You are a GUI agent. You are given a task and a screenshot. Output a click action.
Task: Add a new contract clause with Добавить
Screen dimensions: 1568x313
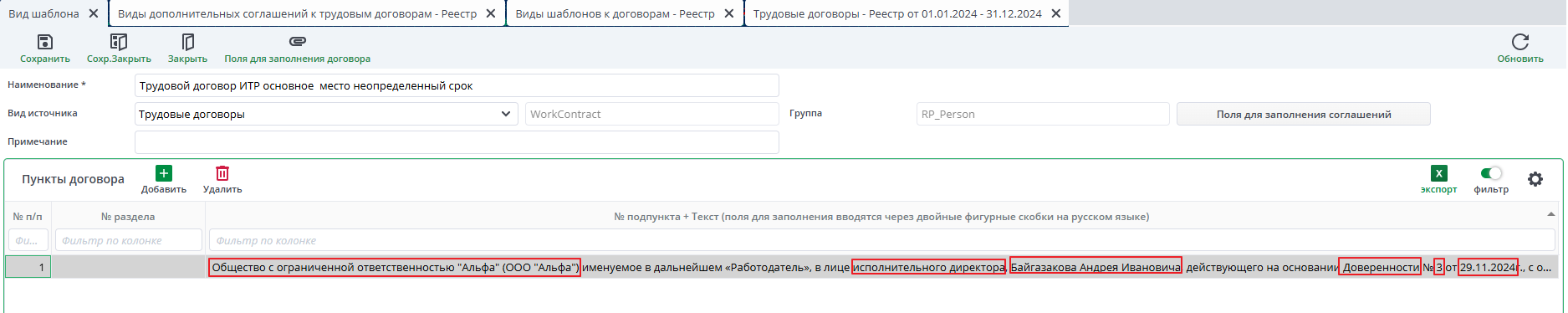pyautogui.click(x=164, y=173)
